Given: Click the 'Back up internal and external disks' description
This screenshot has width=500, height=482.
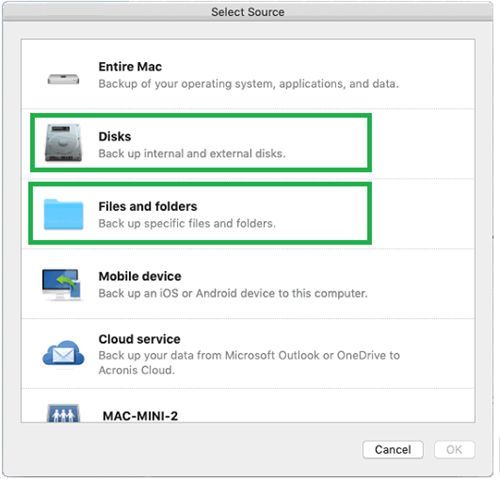Looking at the screenshot, I should click(192, 154).
